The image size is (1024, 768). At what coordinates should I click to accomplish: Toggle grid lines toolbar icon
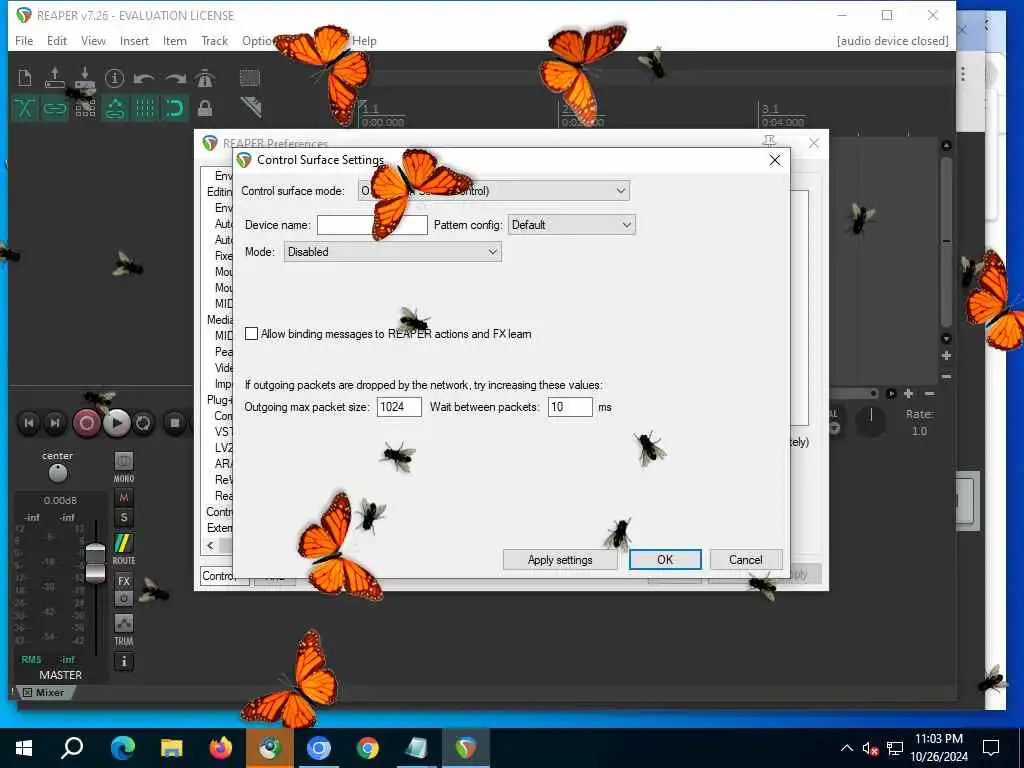(x=145, y=108)
